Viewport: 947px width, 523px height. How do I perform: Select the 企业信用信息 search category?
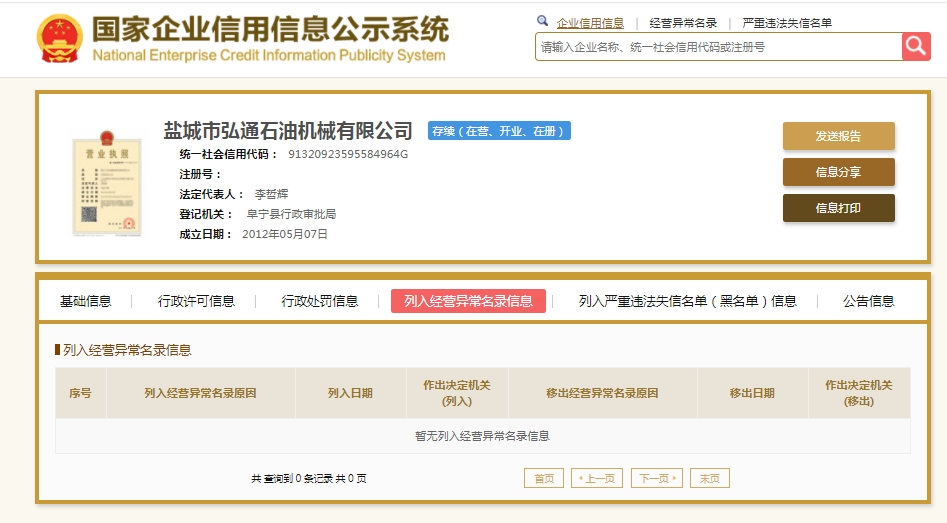[590, 23]
